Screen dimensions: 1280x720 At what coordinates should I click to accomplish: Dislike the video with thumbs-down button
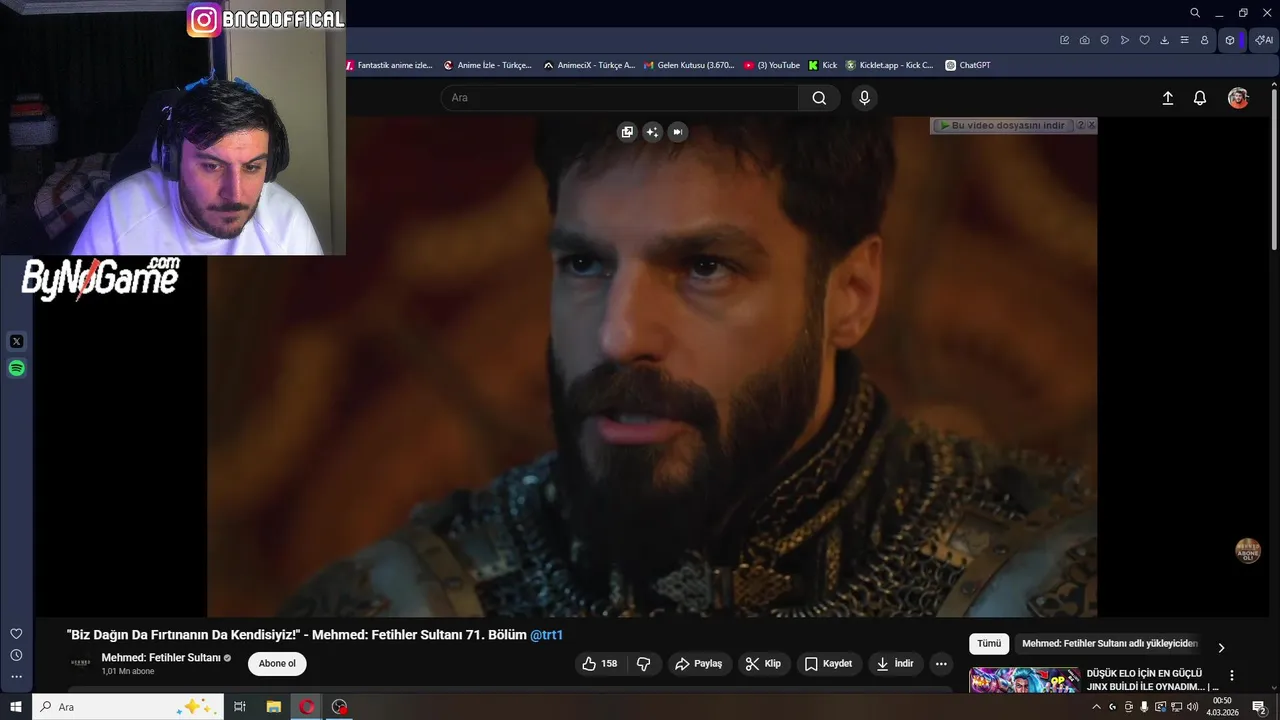point(644,664)
